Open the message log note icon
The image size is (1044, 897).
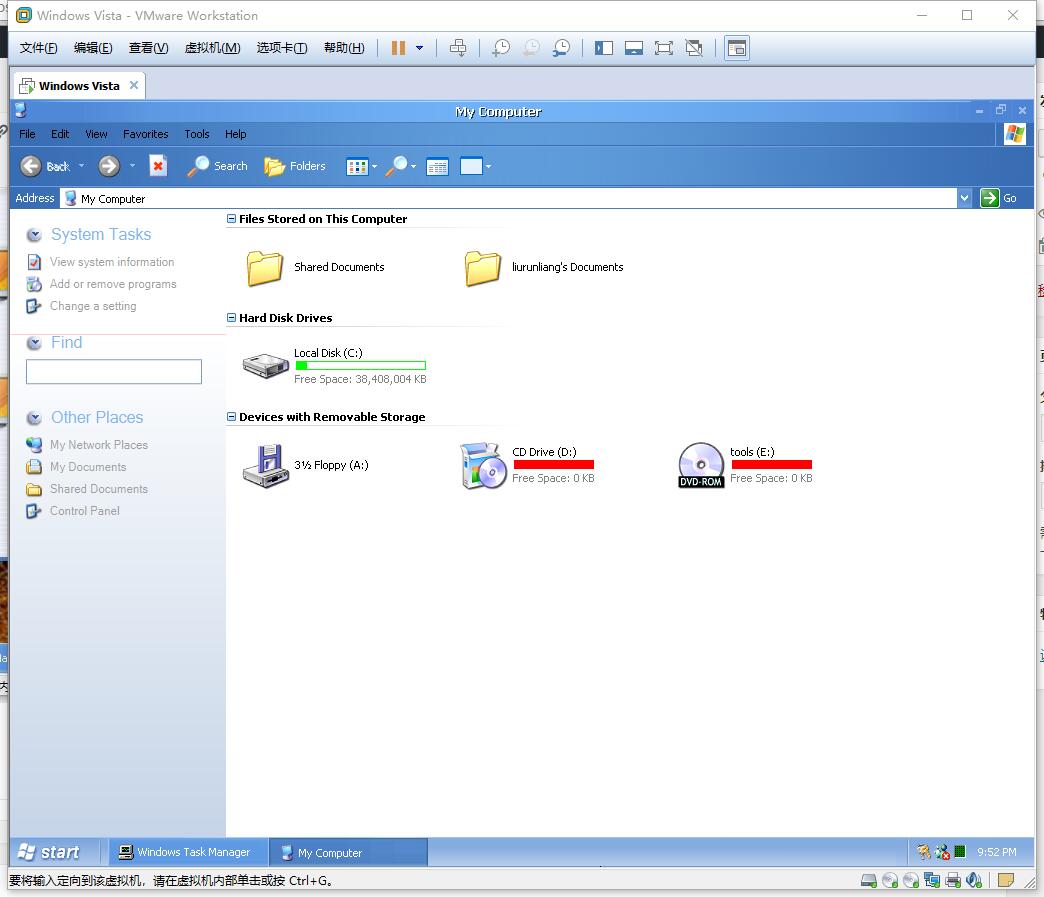[1006, 880]
